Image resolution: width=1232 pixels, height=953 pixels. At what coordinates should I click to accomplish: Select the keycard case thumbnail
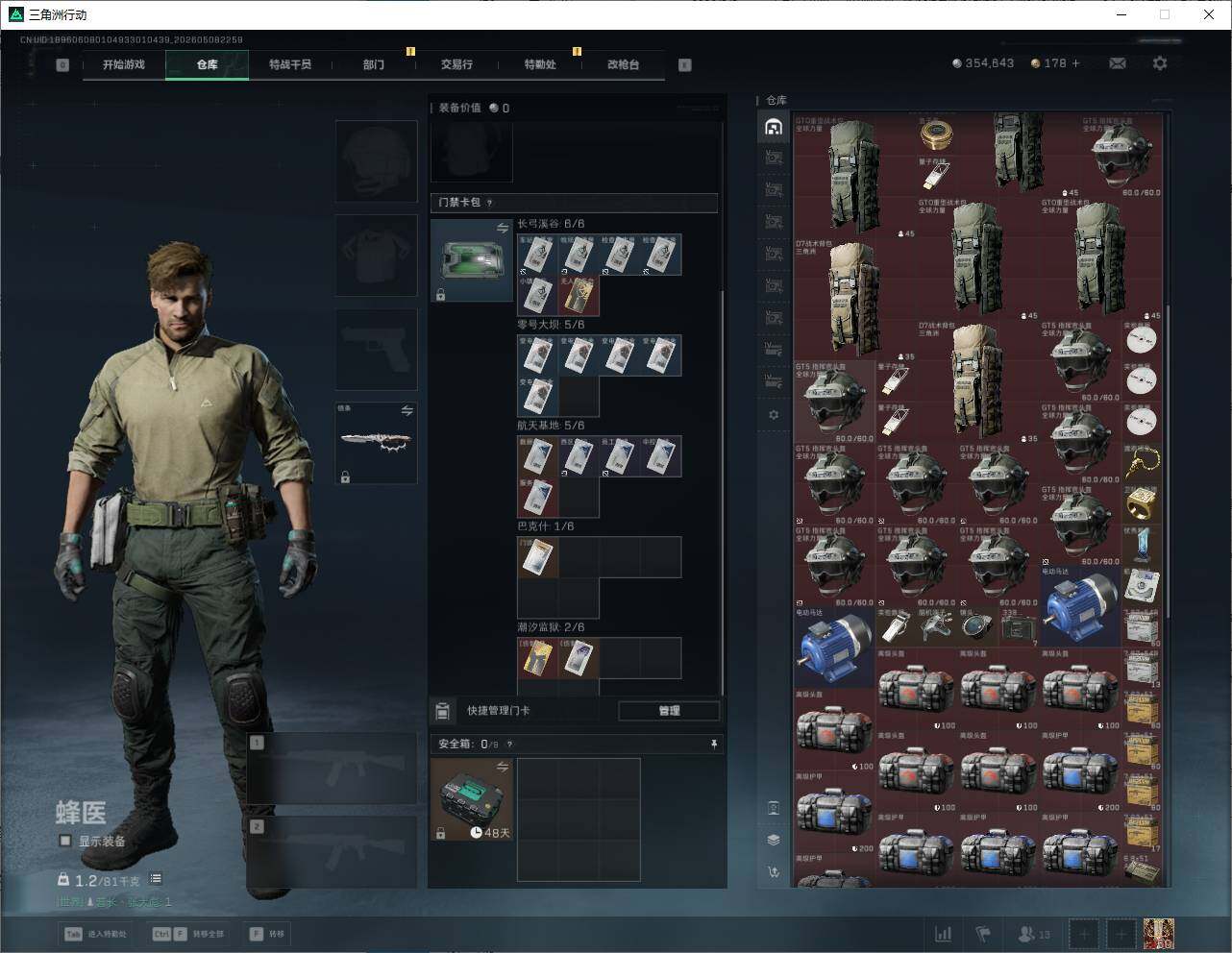pos(472,260)
